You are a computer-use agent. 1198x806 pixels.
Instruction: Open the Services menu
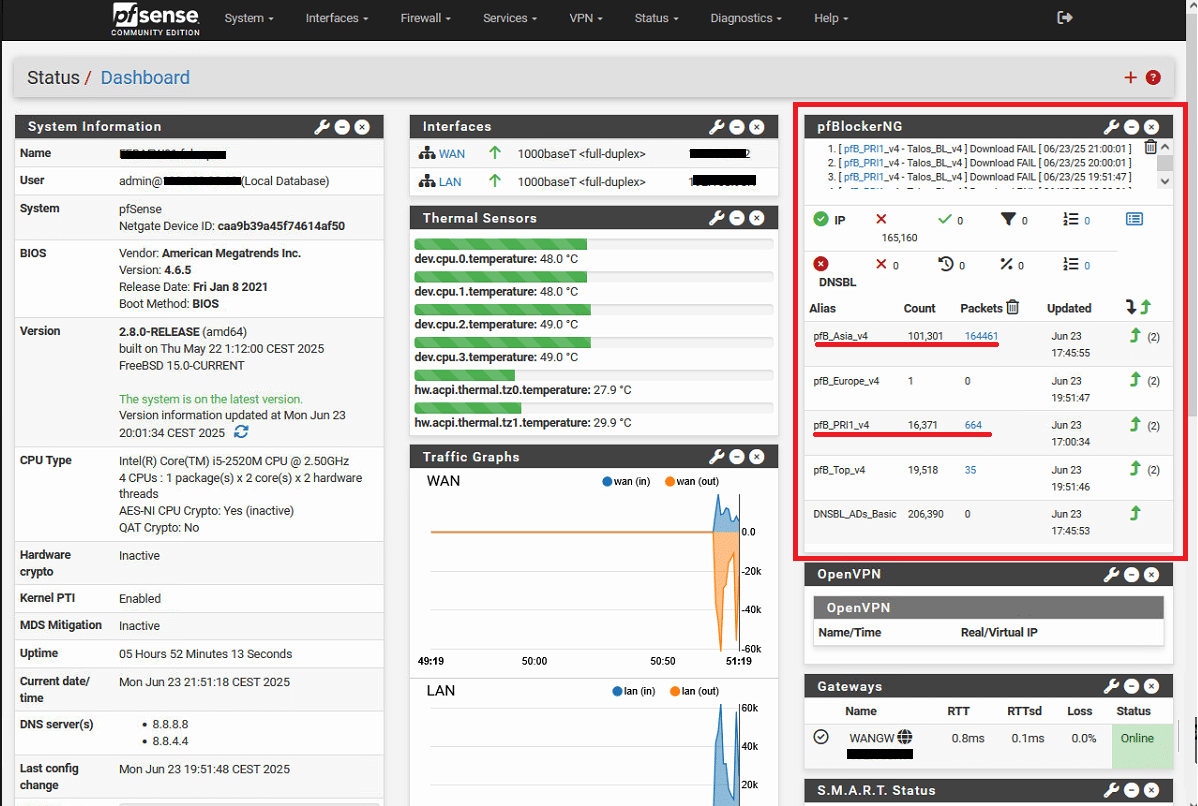point(510,18)
